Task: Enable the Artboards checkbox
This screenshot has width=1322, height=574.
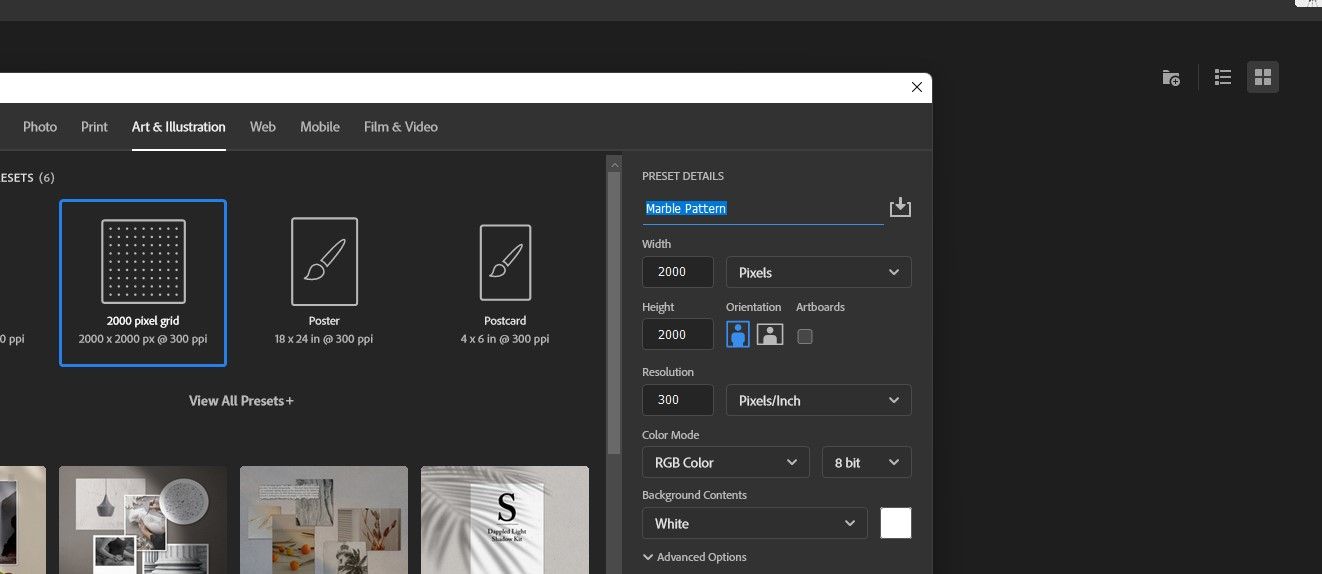Action: [805, 336]
